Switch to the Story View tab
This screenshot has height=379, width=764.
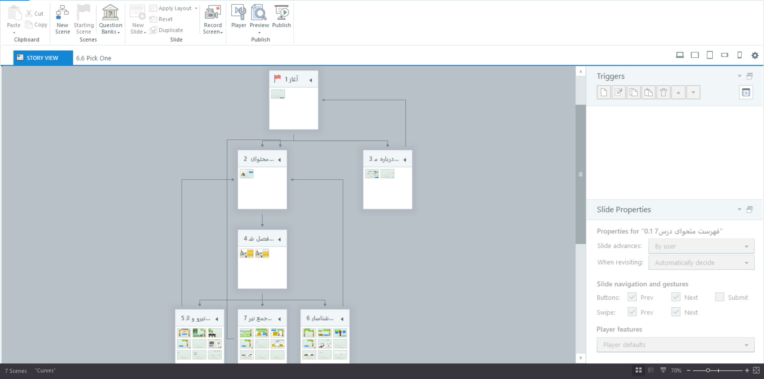pyautogui.click(x=43, y=57)
